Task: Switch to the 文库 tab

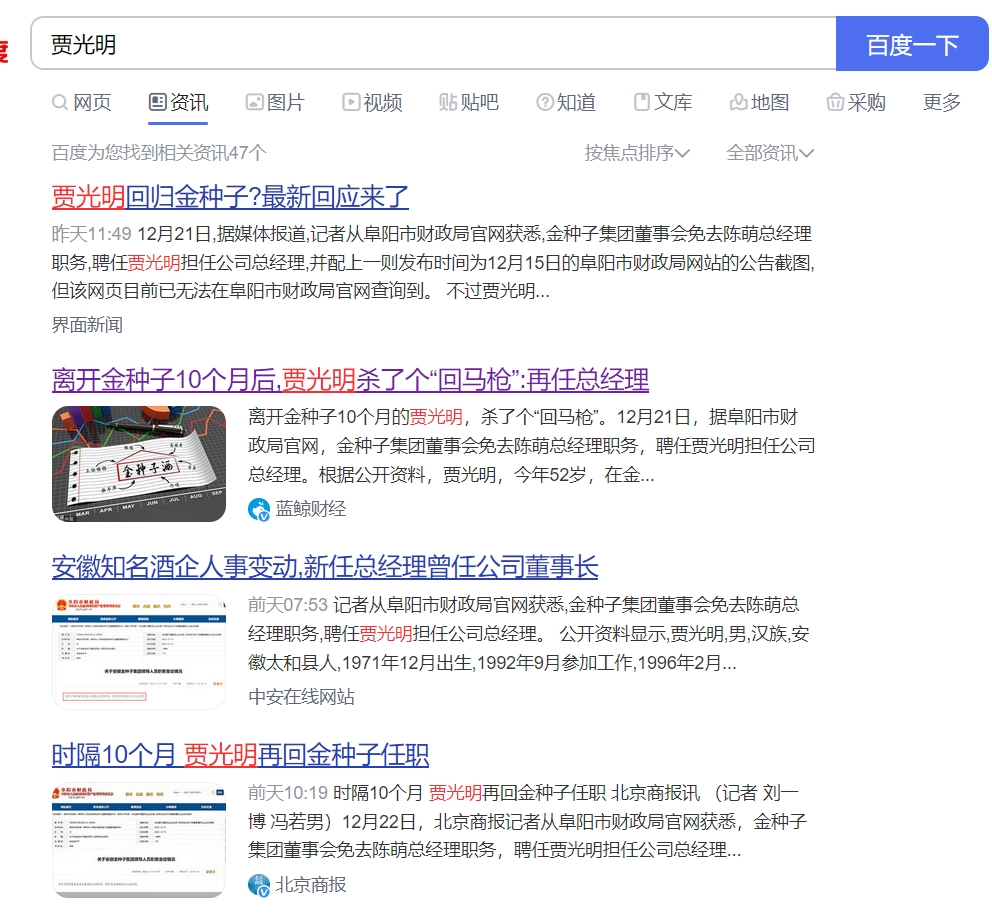Action: click(664, 102)
